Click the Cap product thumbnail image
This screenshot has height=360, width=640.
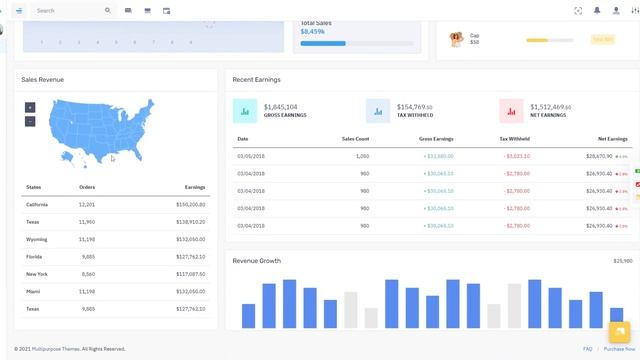(x=456, y=39)
